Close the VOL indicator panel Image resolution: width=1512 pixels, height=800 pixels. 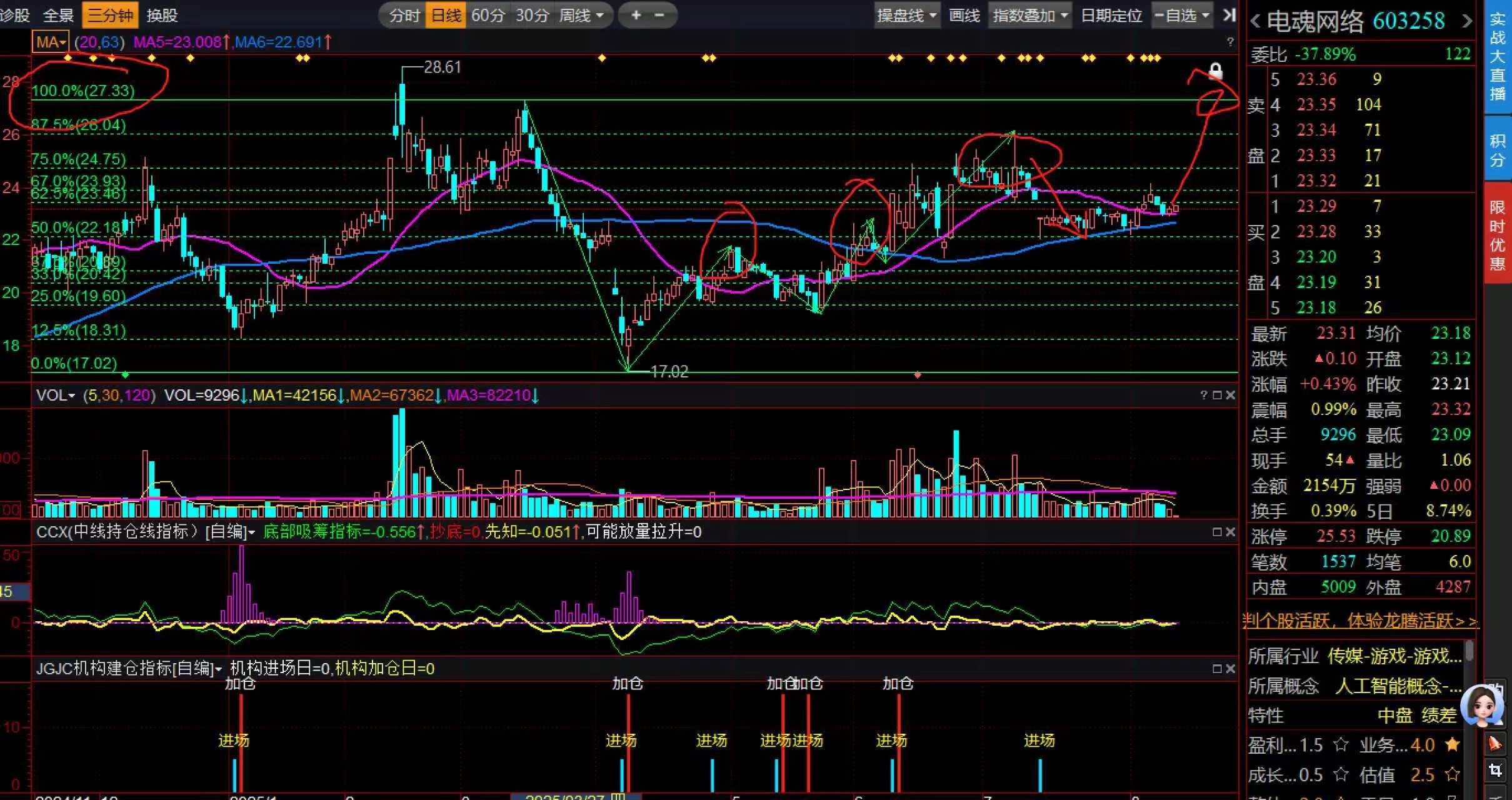(x=1230, y=395)
